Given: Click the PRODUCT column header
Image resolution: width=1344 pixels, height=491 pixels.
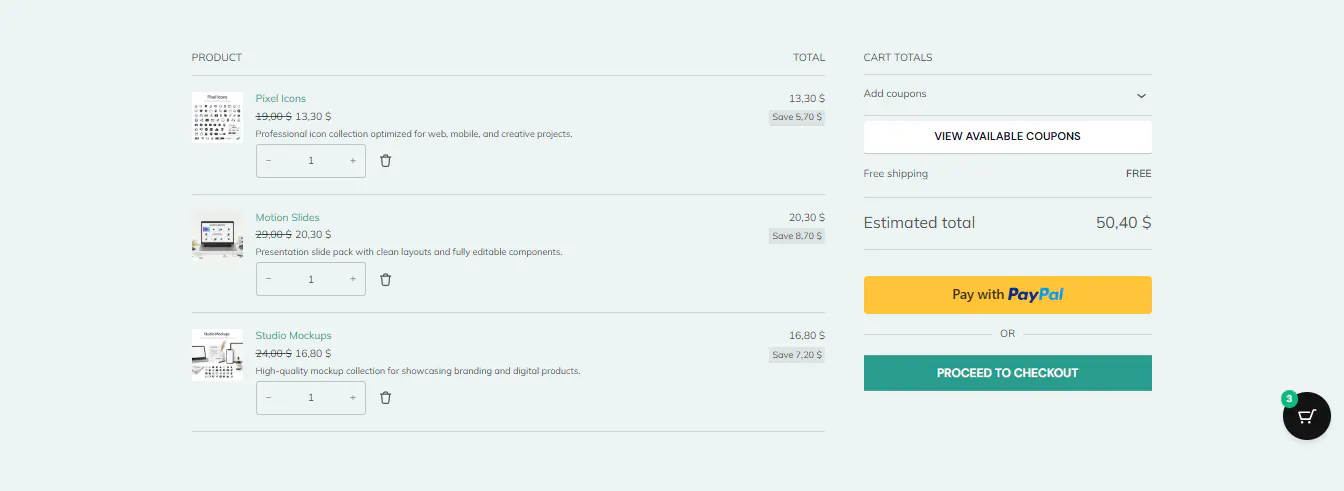Looking at the screenshot, I should pyautogui.click(x=217, y=58).
